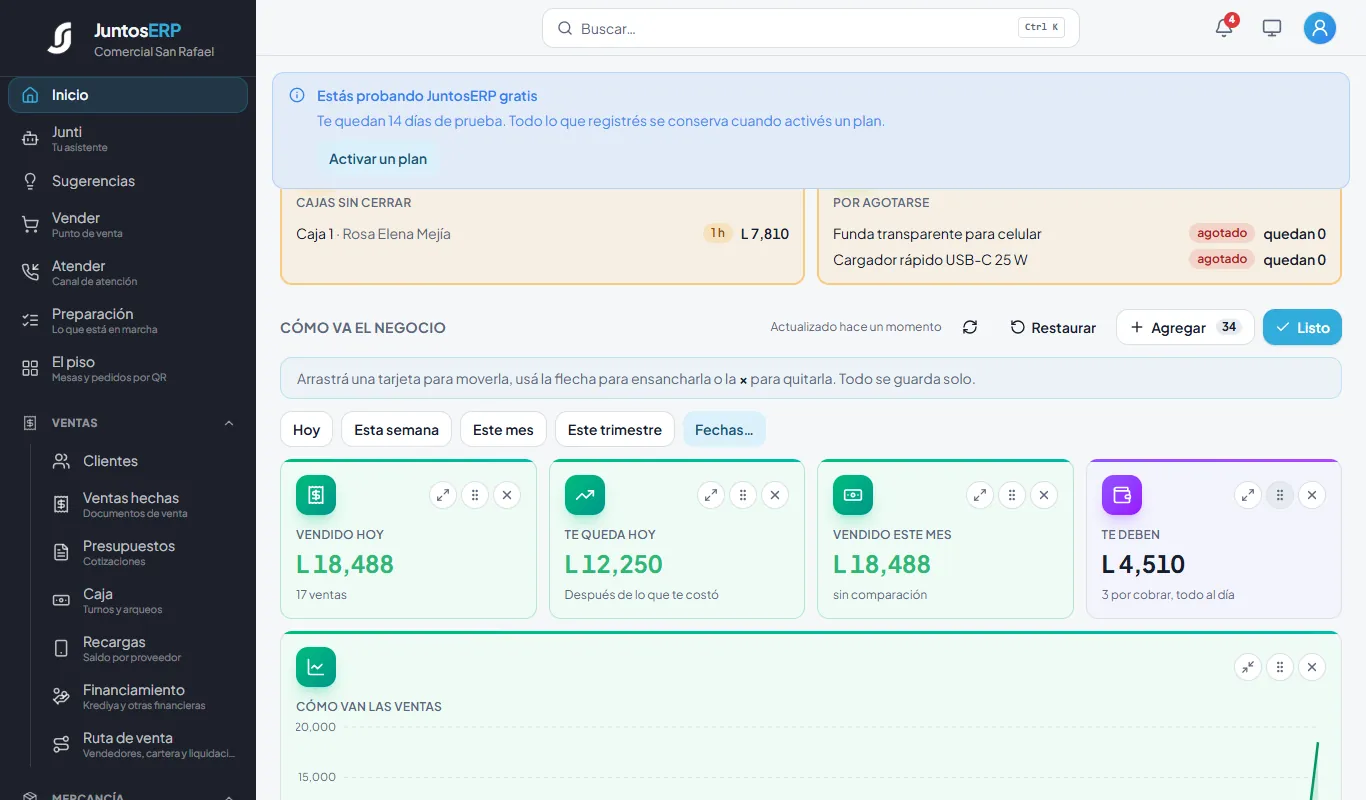Select the Hoy date filter
The image size is (1366, 800).
[306, 429]
